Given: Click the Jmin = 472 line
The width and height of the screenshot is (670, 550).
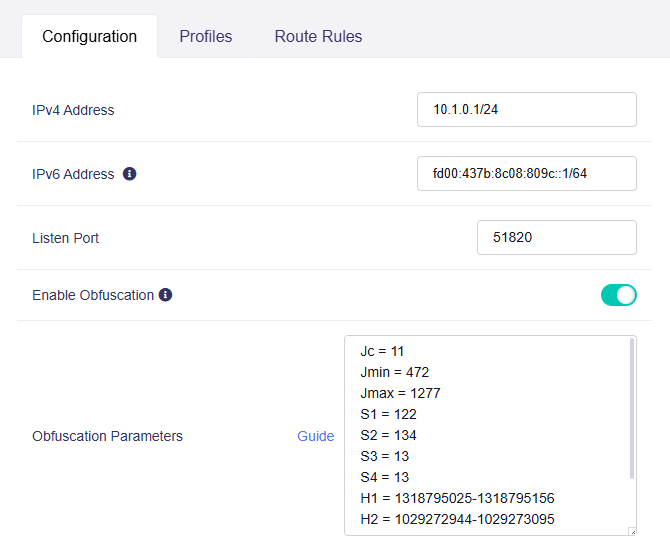Looking at the screenshot, I should pos(394,372).
